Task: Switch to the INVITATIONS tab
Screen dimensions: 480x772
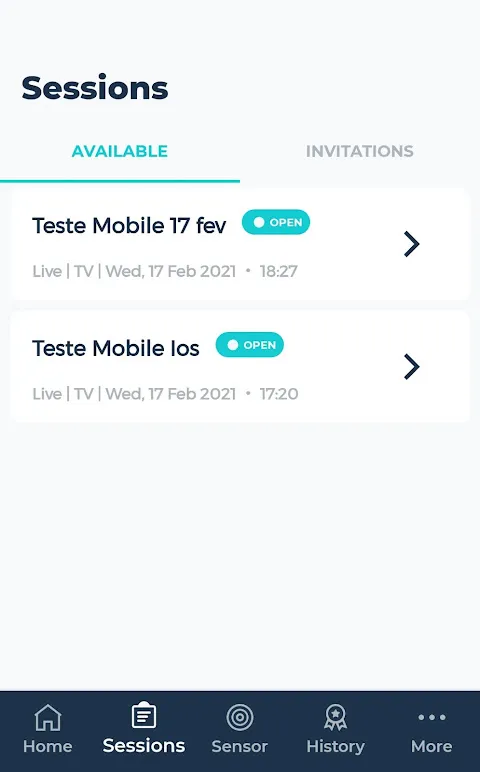Action: [x=360, y=151]
